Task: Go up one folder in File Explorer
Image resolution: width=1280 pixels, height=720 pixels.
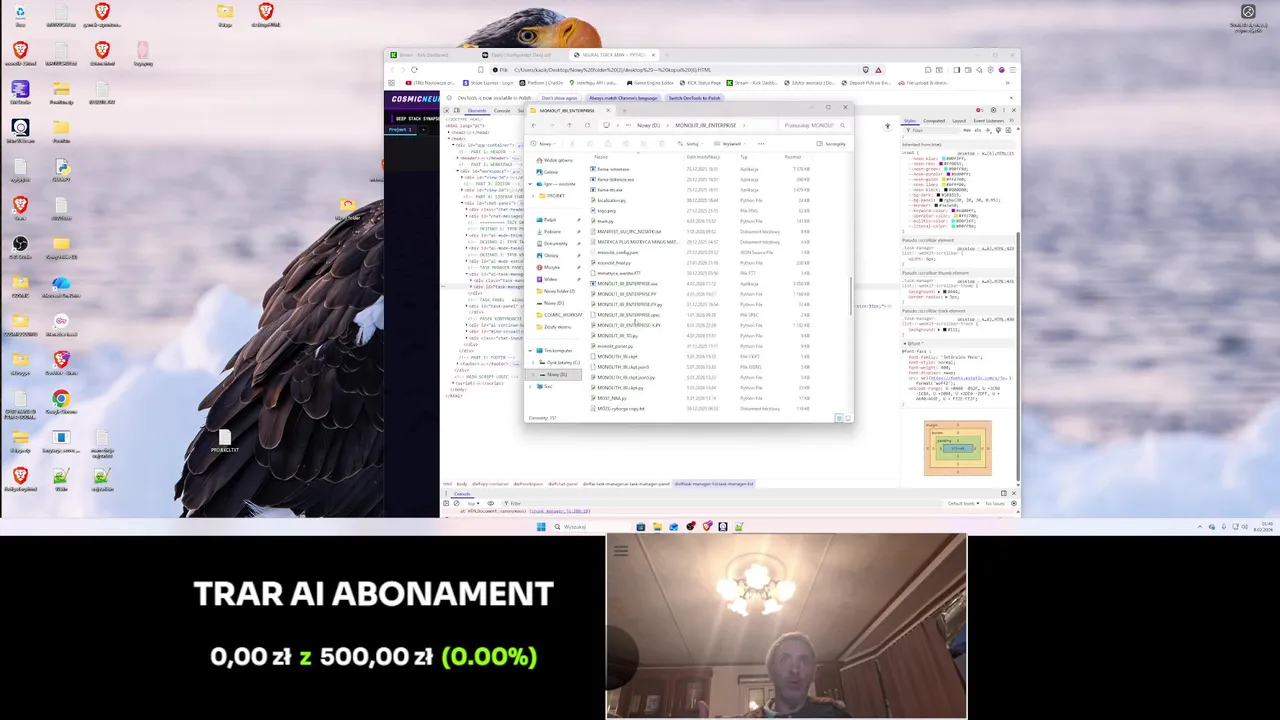Action: [569, 125]
